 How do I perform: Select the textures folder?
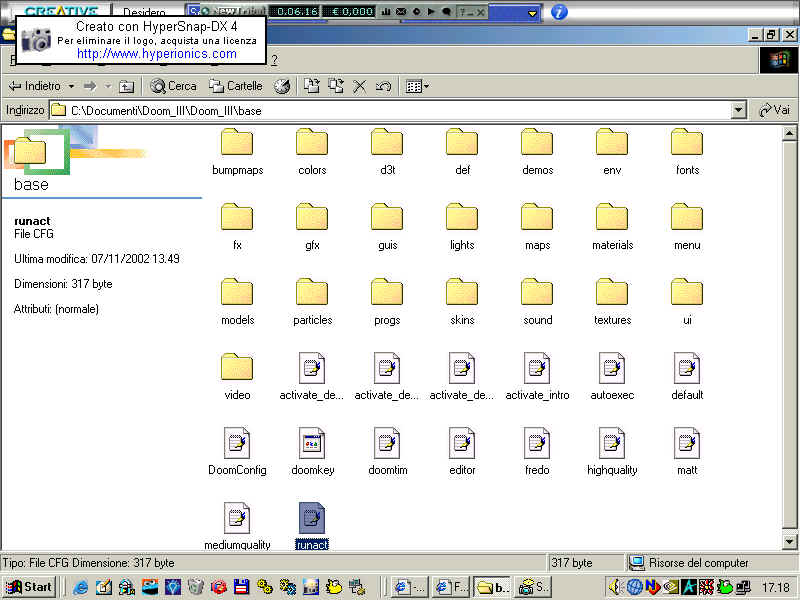612,302
